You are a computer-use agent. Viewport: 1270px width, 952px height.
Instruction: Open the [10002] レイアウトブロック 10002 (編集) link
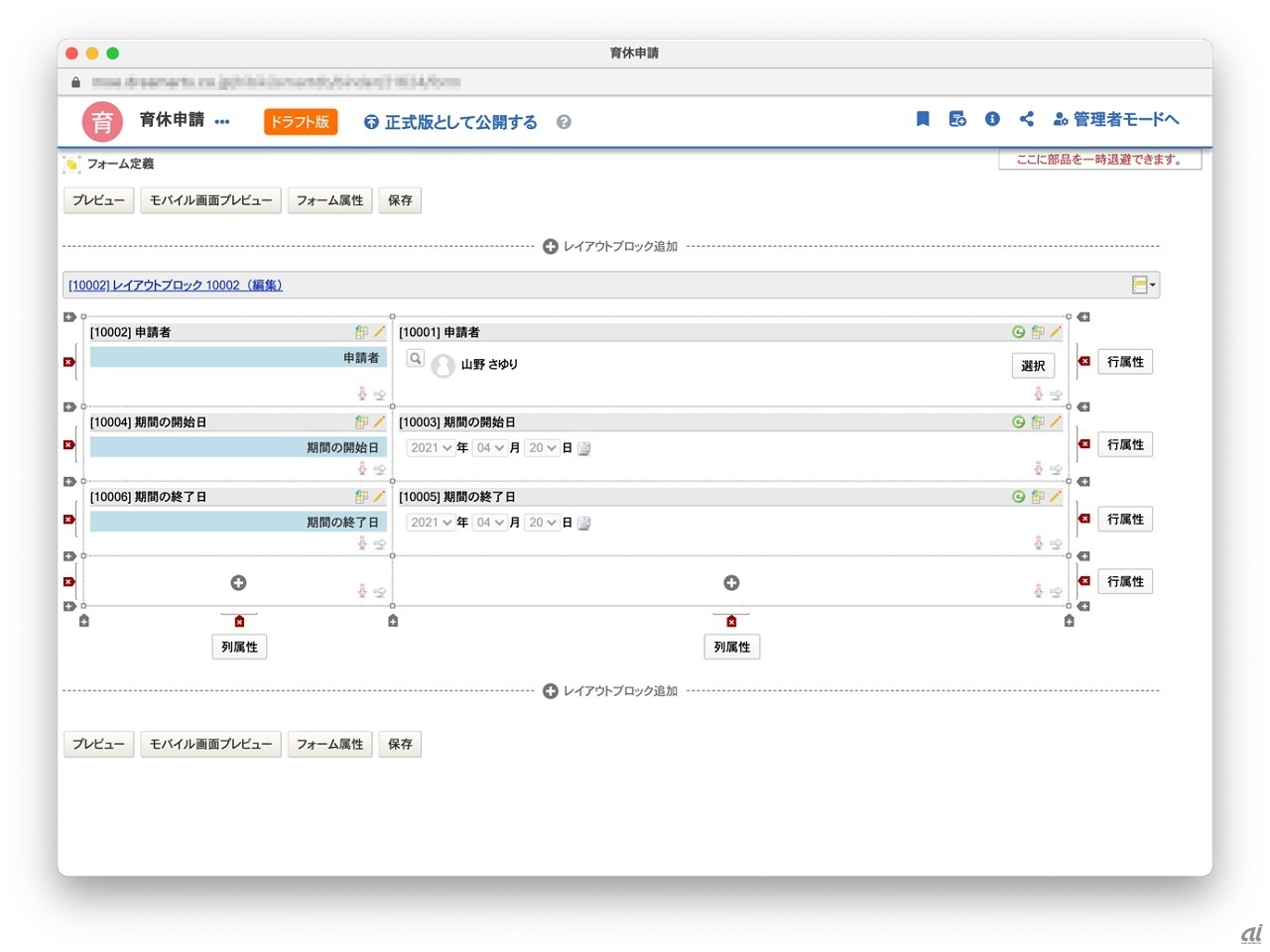(176, 286)
